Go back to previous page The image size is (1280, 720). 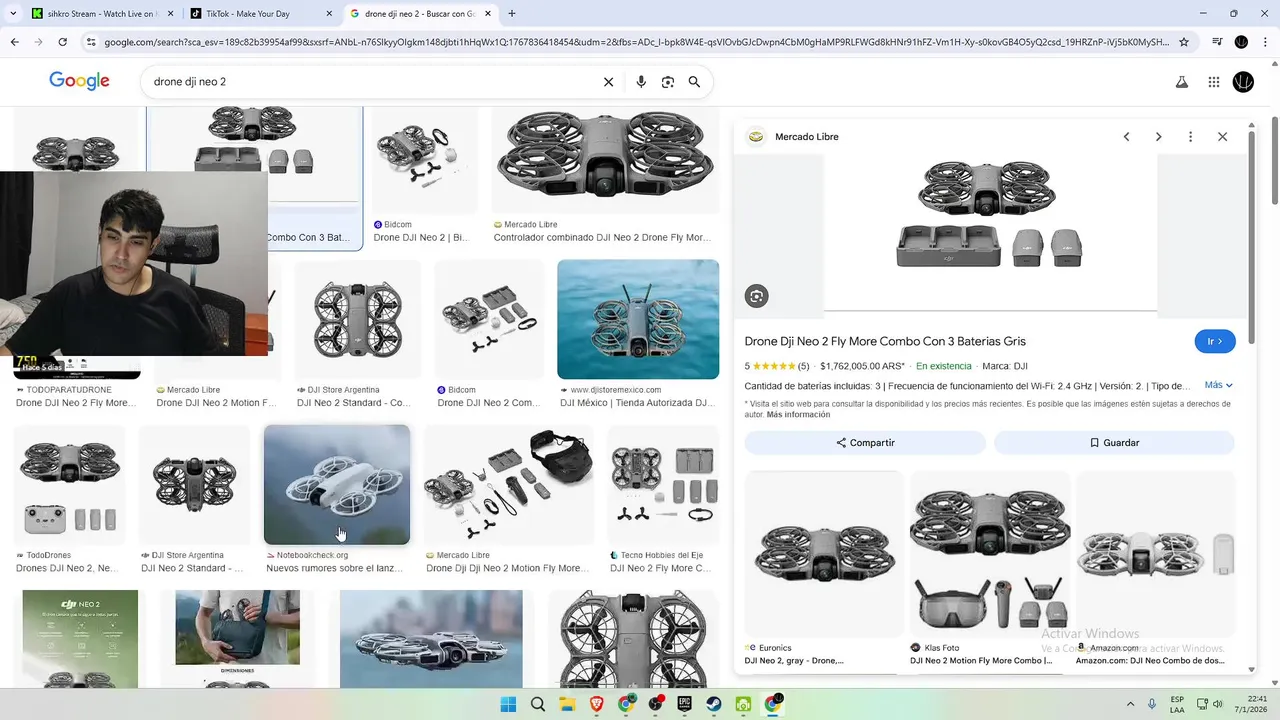point(15,42)
